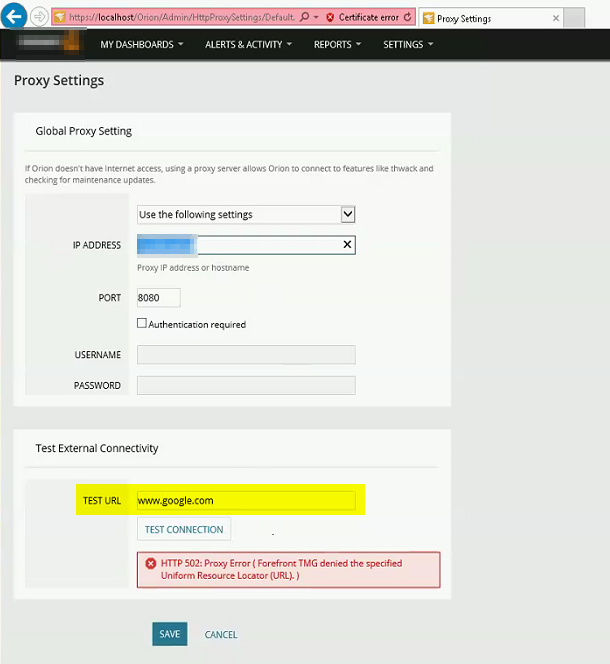
Task: Click the Save button
Action: coord(169,634)
